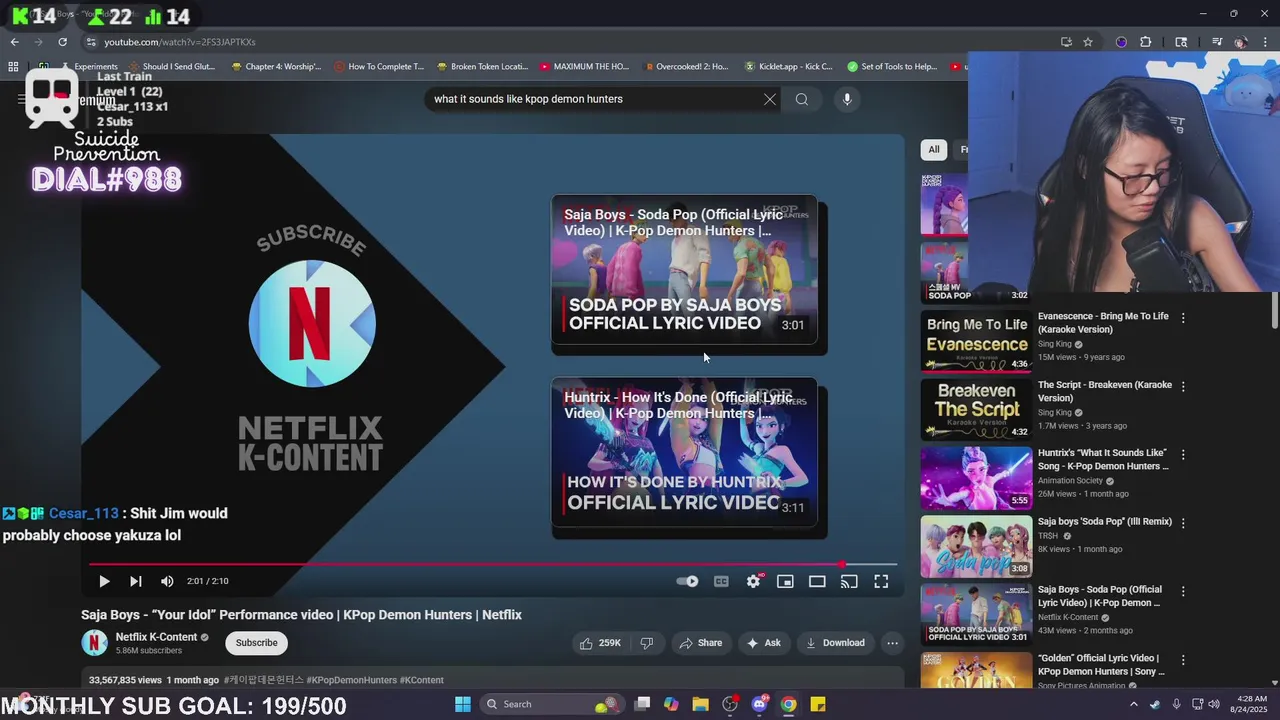Open options menu for What It Sounds Like video
Screen dimensions: 1280x720
(x=1183, y=454)
